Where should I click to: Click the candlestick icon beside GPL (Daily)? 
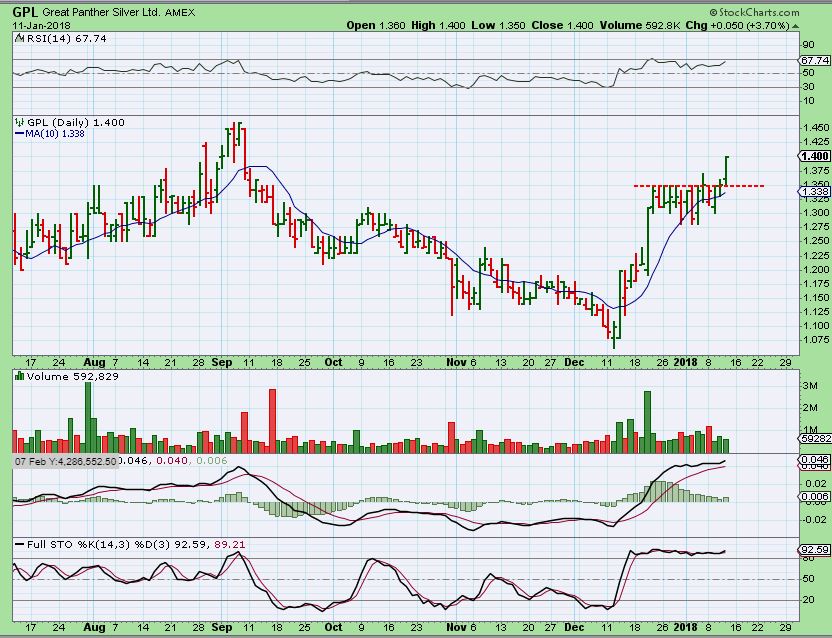17,122
